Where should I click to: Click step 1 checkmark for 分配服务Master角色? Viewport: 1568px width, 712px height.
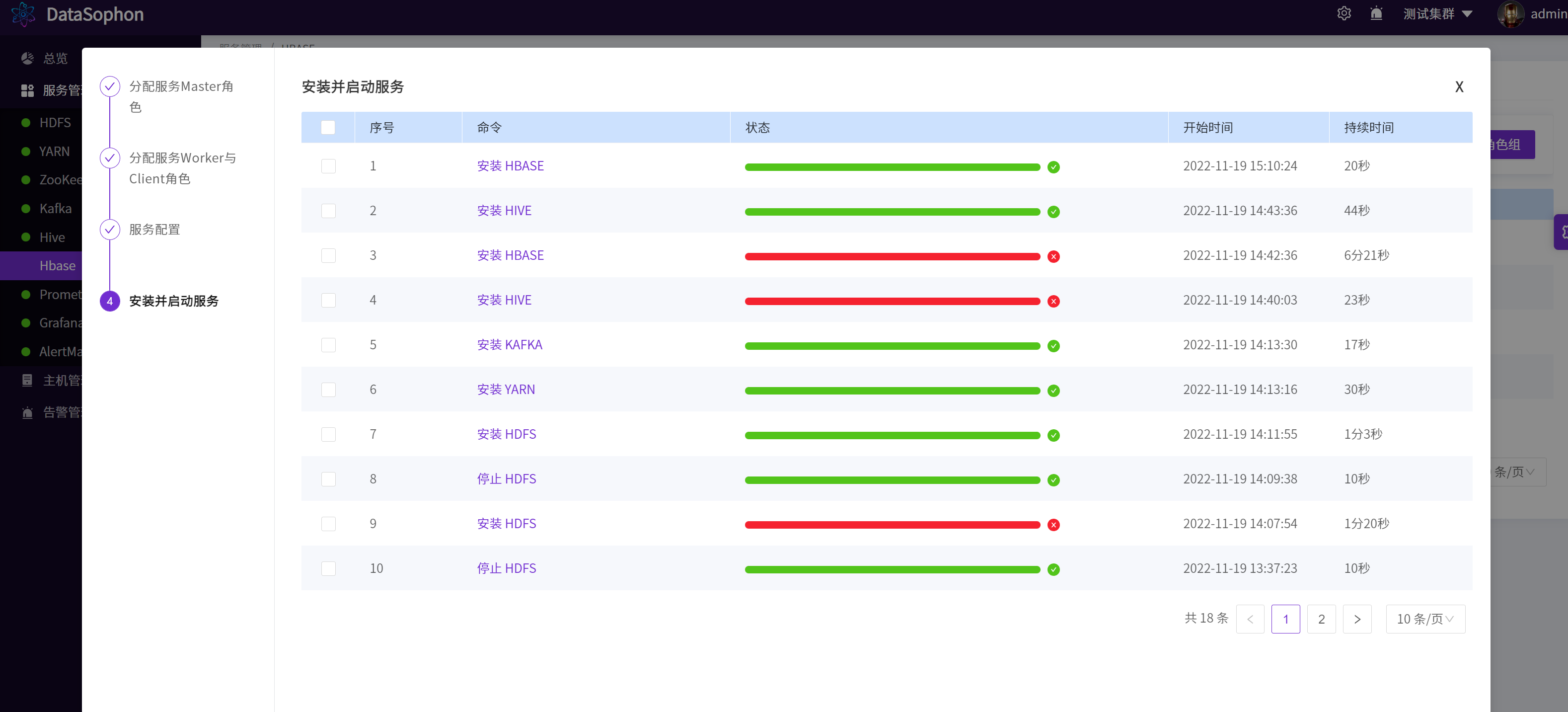point(110,86)
